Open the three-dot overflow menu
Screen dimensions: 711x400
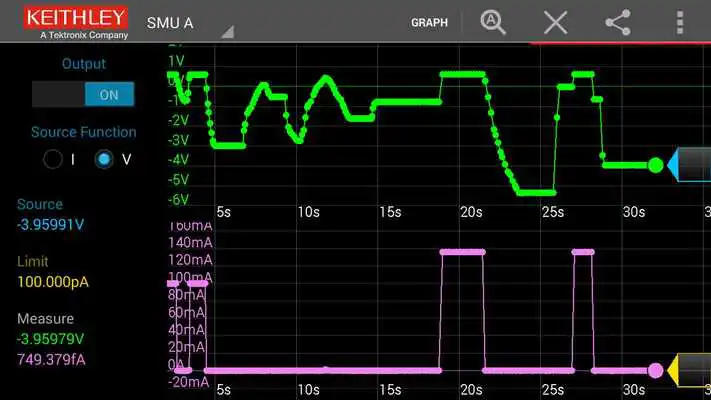(681, 22)
